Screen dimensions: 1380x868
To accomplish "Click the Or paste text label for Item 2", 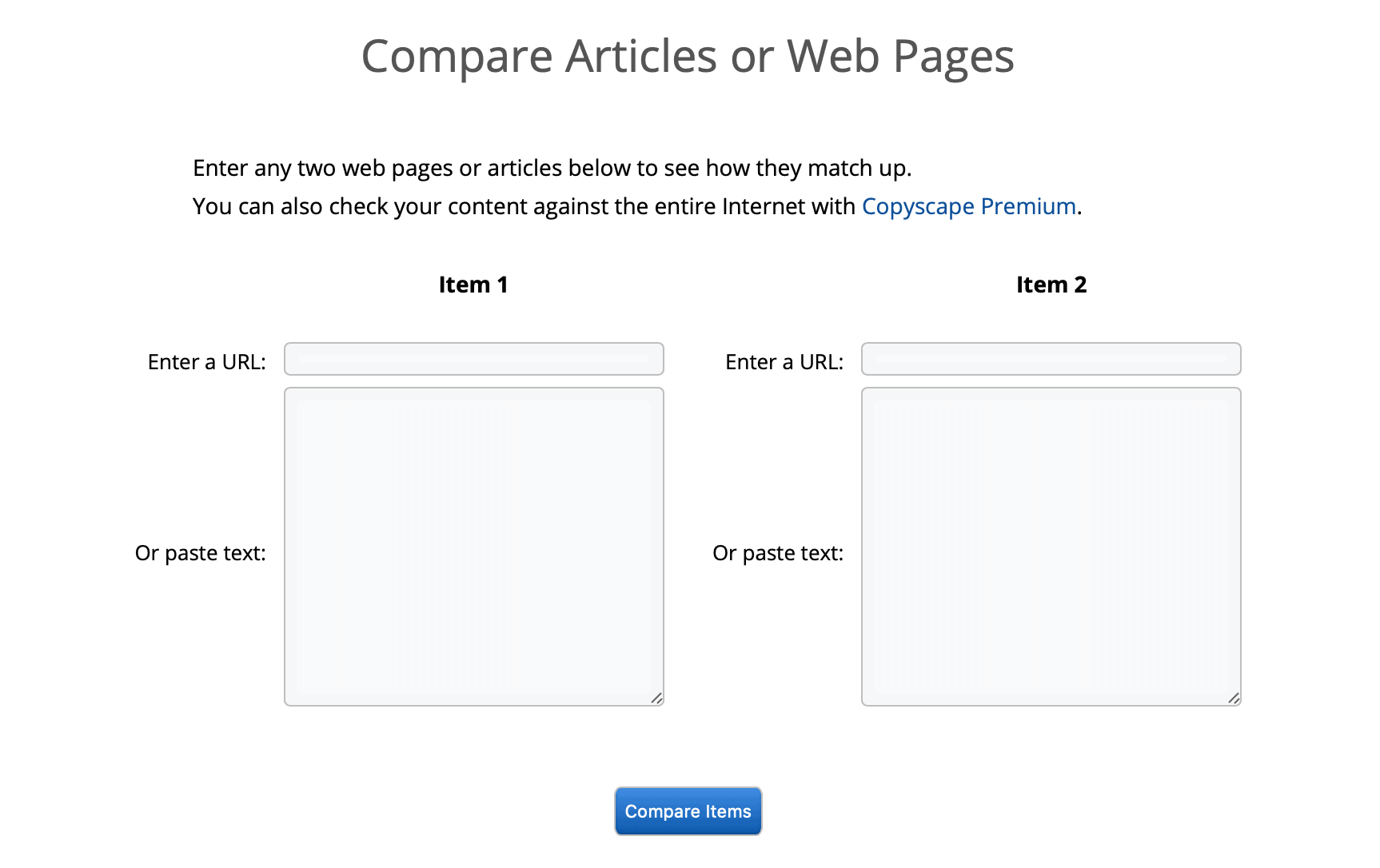I will click(778, 552).
